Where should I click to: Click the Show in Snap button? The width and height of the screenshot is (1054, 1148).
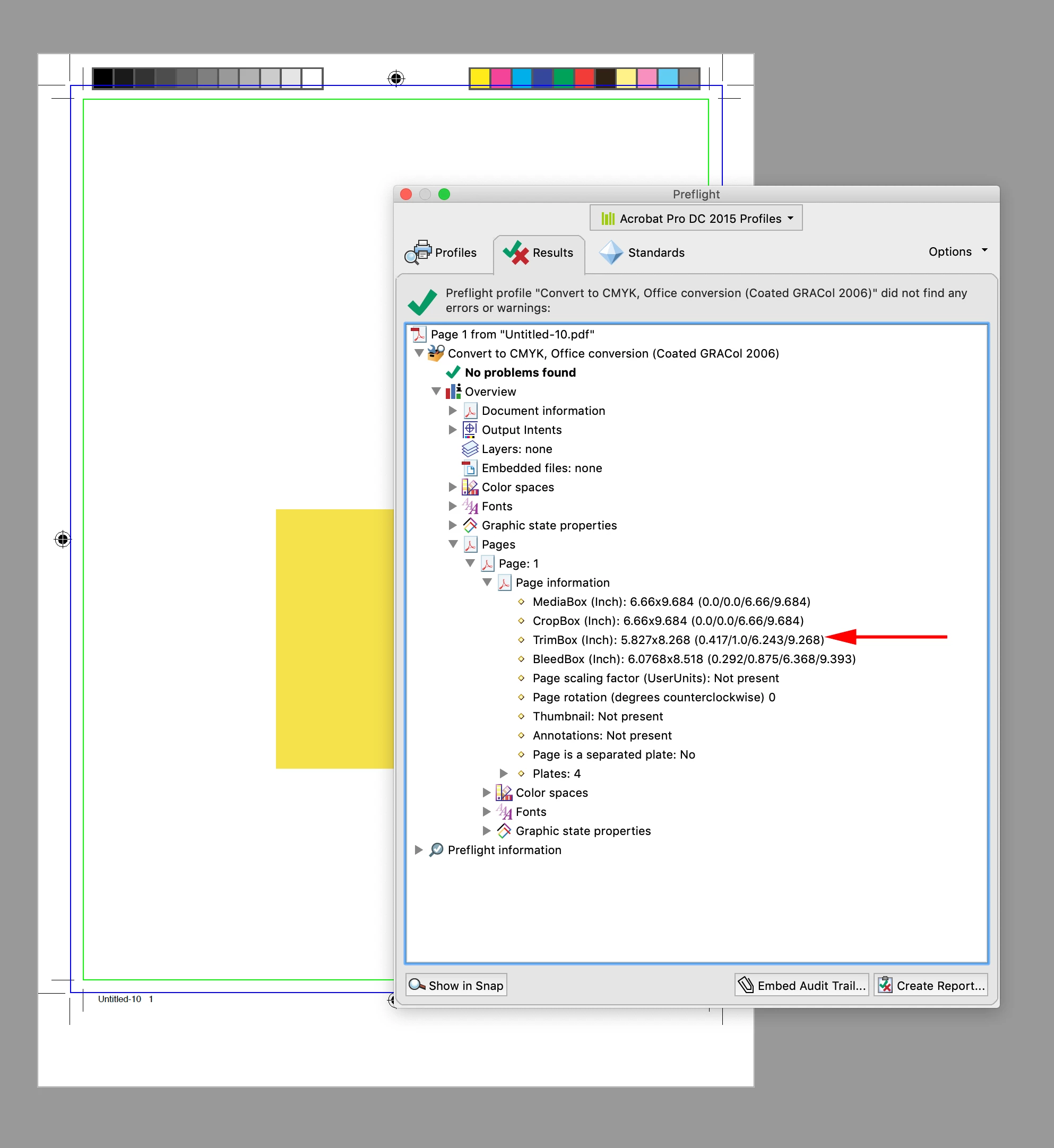click(x=456, y=985)
